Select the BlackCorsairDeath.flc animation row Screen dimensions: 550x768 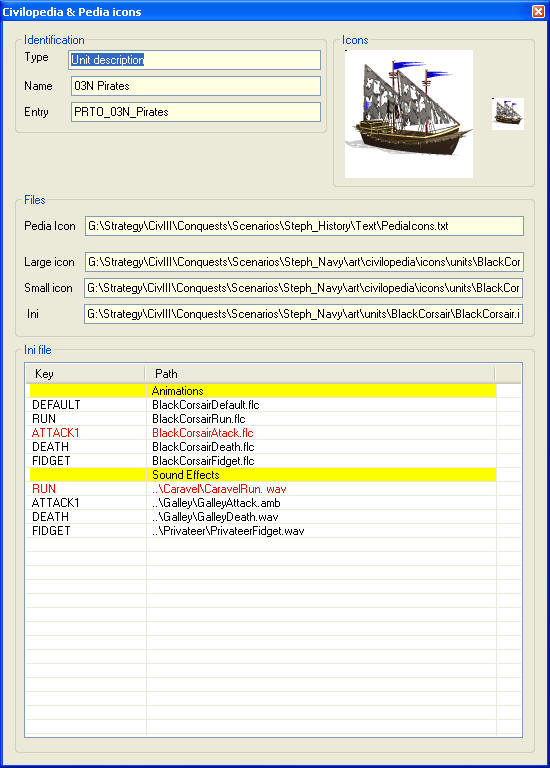click(x=263, y=447)
